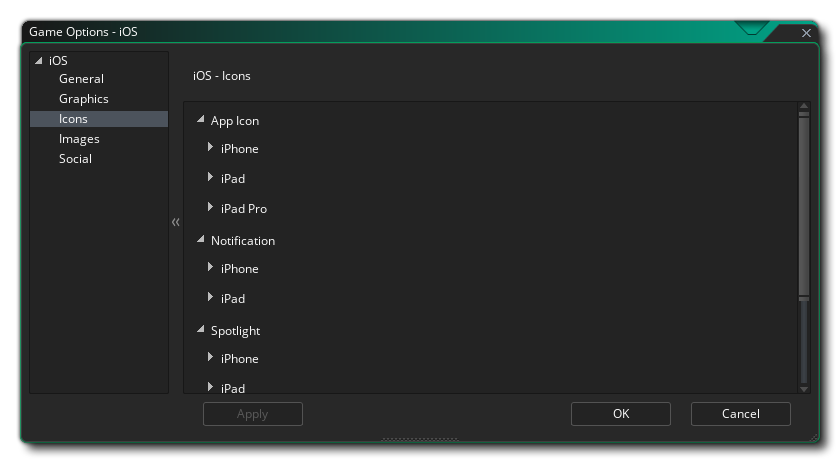Collapse sidebar with double-chevron arrow
The image size is (840, 463).
click(x=176, y=222)
